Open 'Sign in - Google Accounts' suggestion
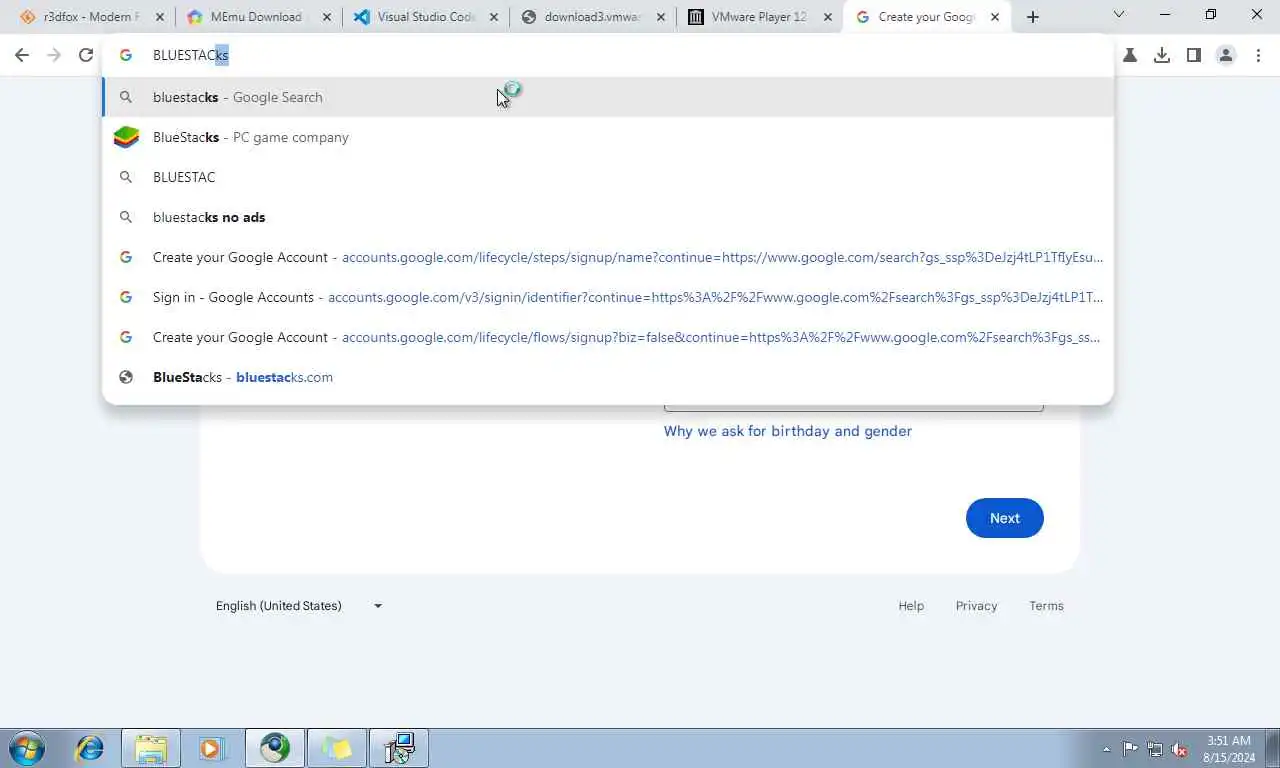This screenshot has height=768, width=1280. tap(608, 297)
